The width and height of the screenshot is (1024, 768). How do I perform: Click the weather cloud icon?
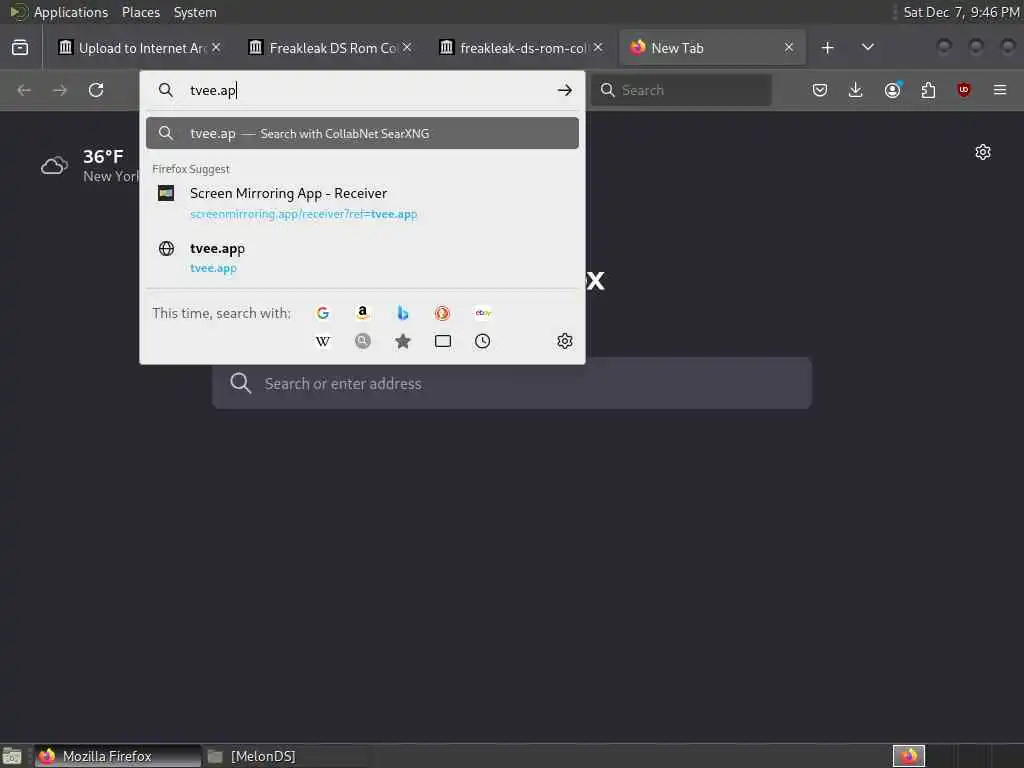54,166
